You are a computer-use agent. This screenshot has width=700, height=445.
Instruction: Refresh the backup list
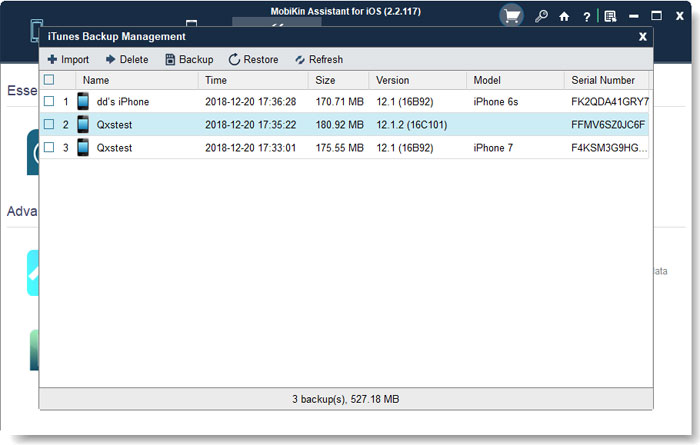(319, 59)
